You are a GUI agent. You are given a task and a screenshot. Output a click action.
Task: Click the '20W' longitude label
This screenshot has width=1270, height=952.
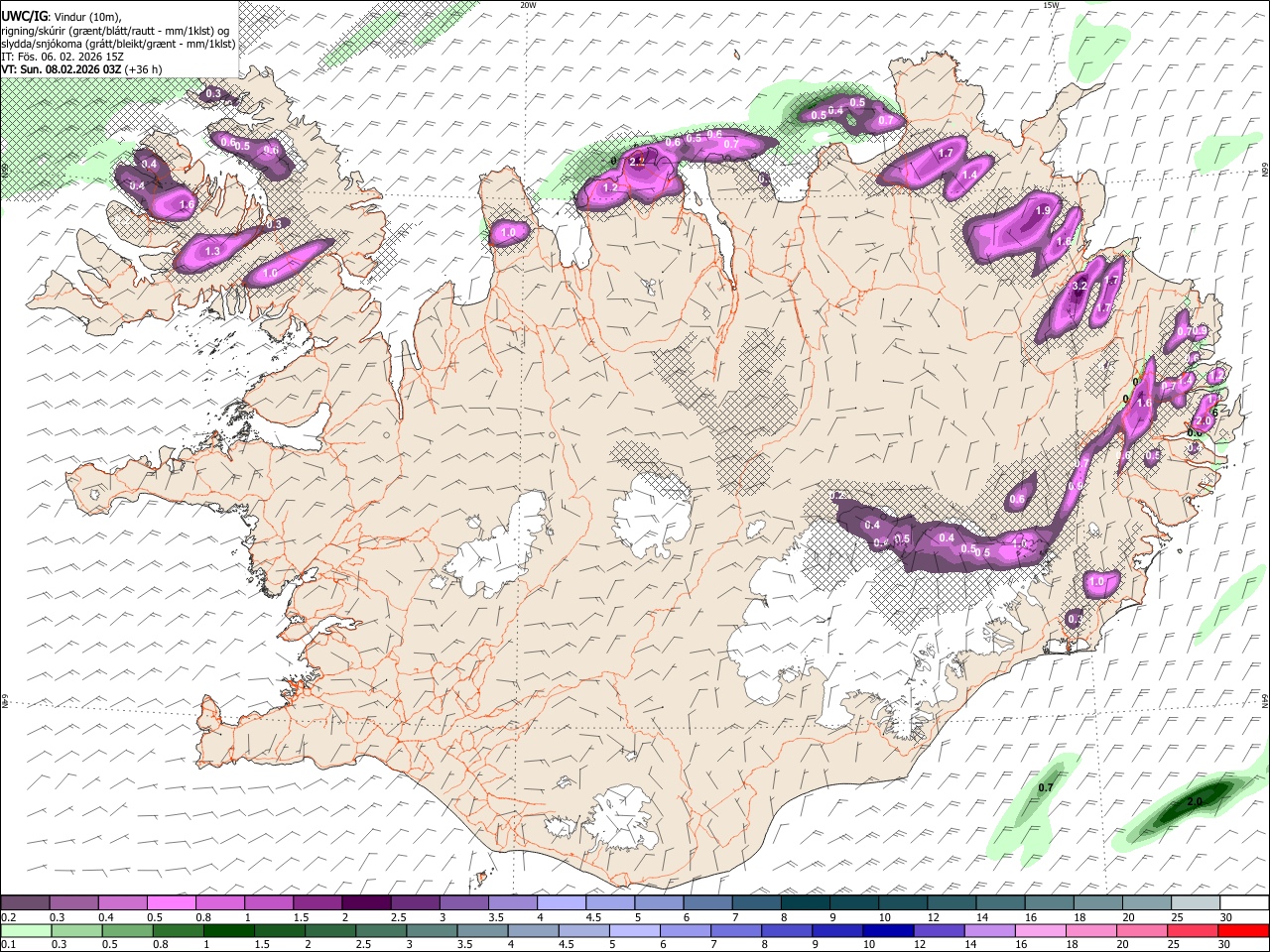pos(528,5)
